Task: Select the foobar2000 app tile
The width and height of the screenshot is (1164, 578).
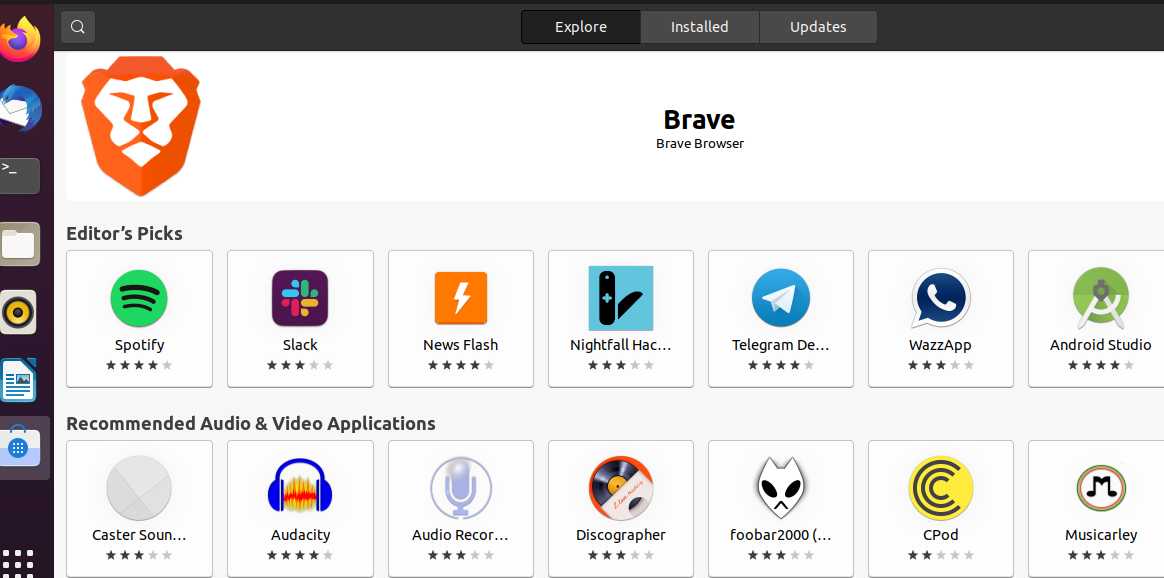Action: pos(780,508)
